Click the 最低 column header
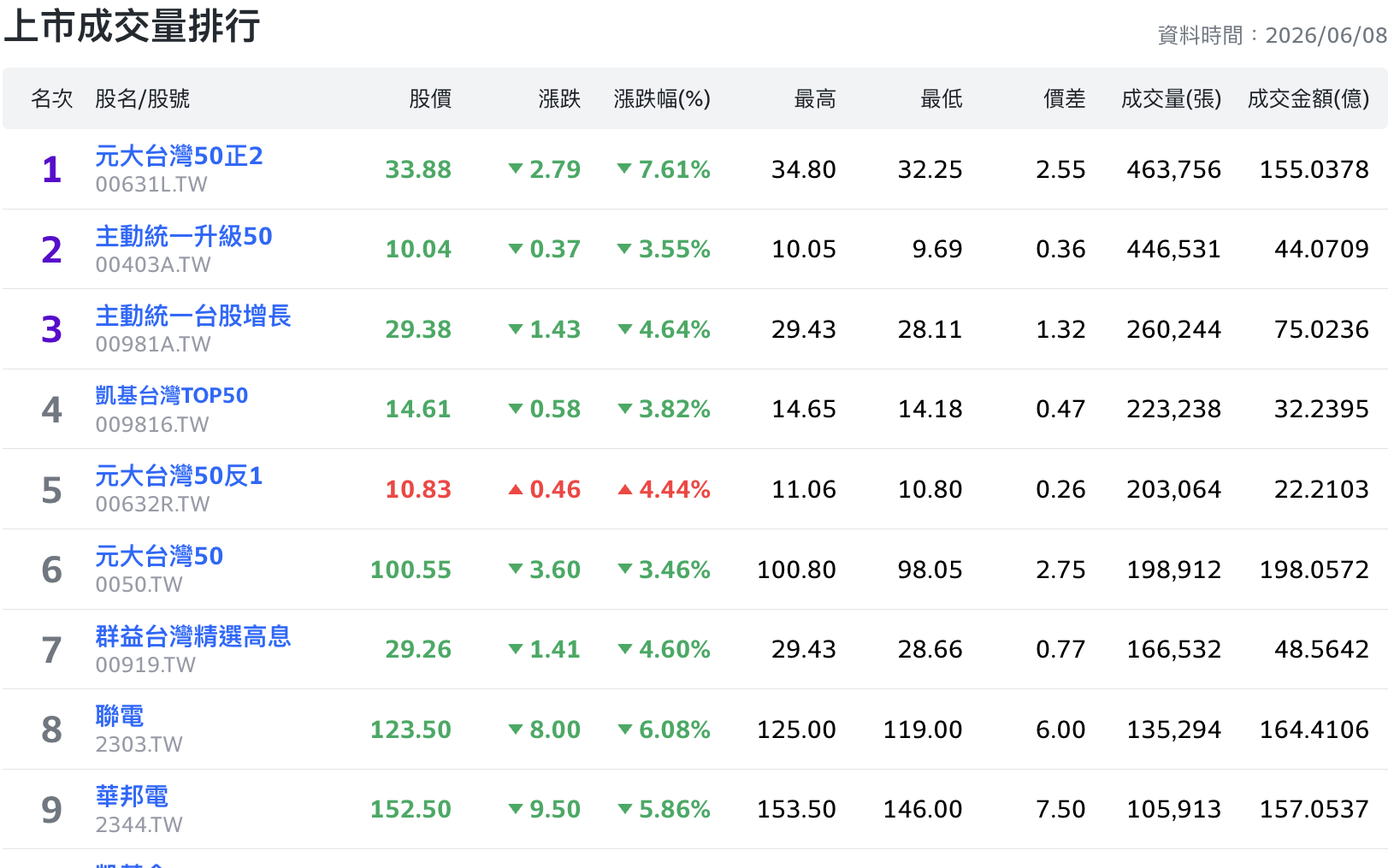The image size is (1394, 868). click(942, 99)
